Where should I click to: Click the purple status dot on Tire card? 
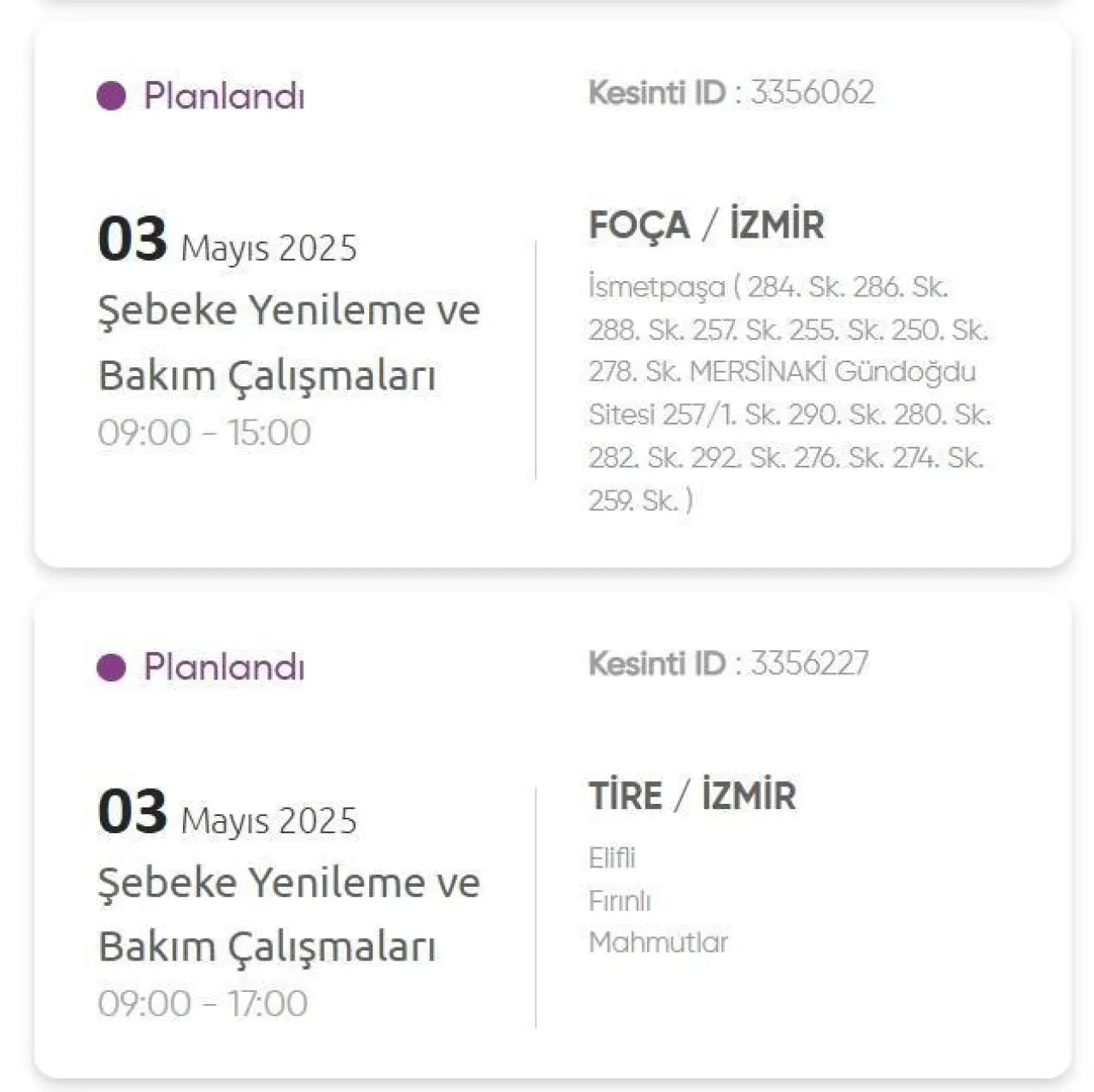pos(111,667)
